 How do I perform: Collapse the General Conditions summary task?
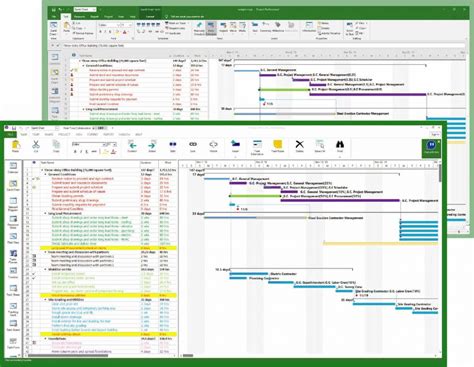click(46, 174)
